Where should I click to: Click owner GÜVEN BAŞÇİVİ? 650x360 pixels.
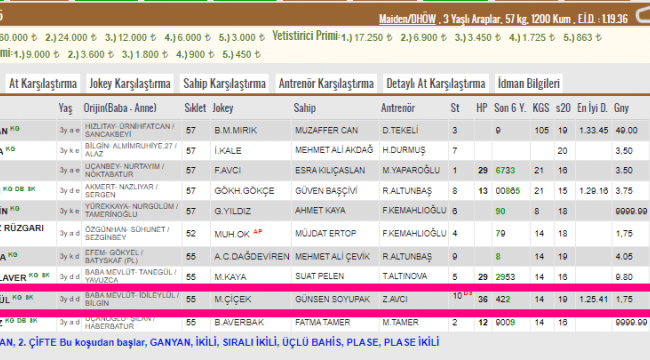(326, 191)
